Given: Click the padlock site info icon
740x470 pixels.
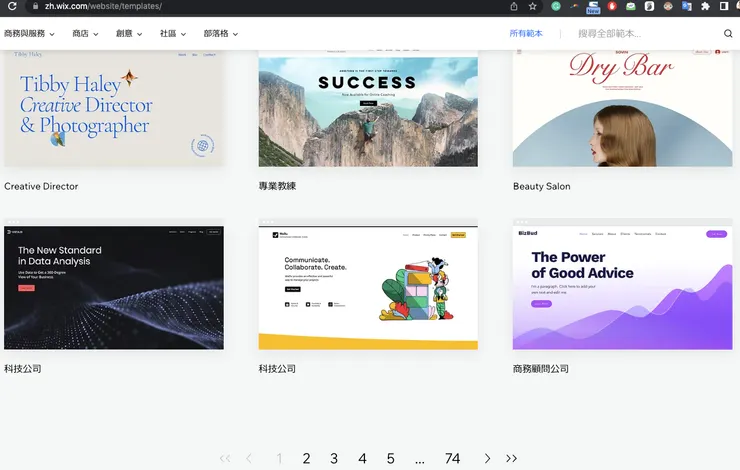Looking at the screenshot, I should (x=35, y=6).
